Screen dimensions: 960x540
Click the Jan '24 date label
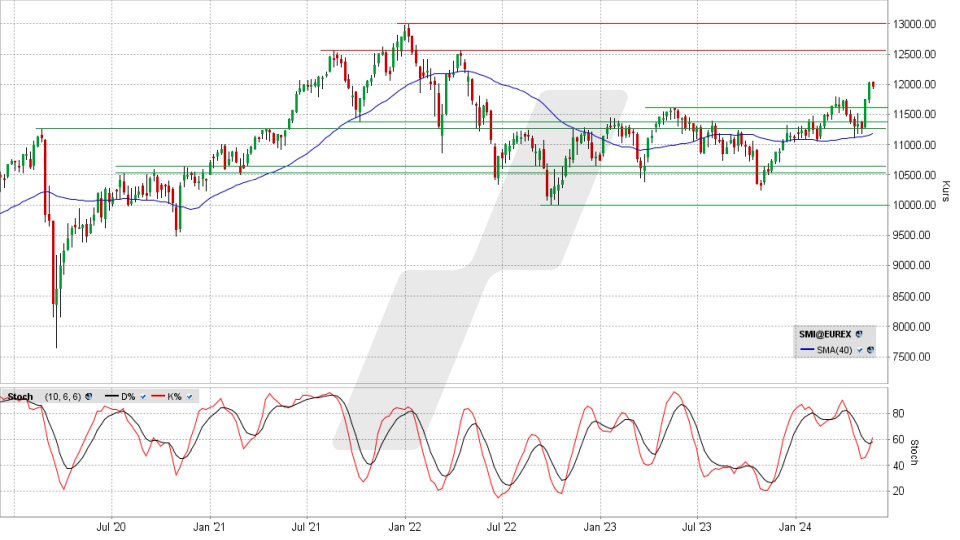pos(795,527)
